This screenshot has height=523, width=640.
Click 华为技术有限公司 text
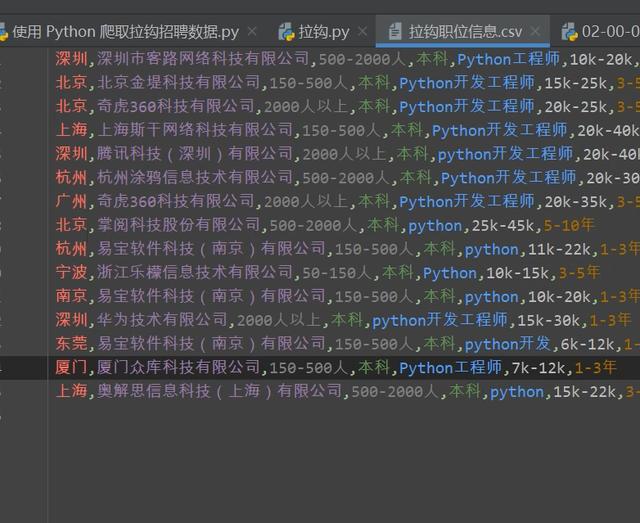click(x=162, y=320)
